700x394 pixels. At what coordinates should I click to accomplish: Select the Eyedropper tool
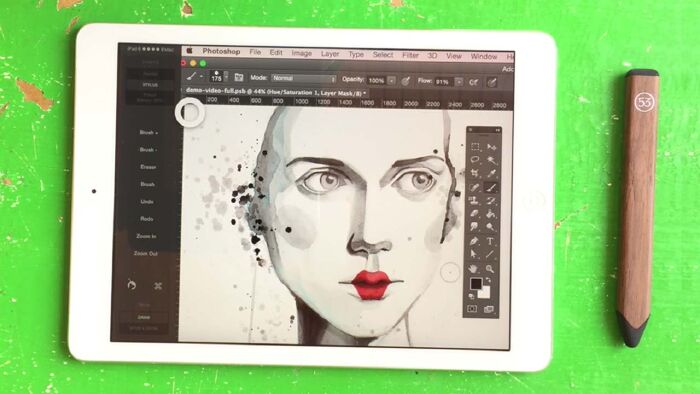pyautogui.click(x=492, y=173)
